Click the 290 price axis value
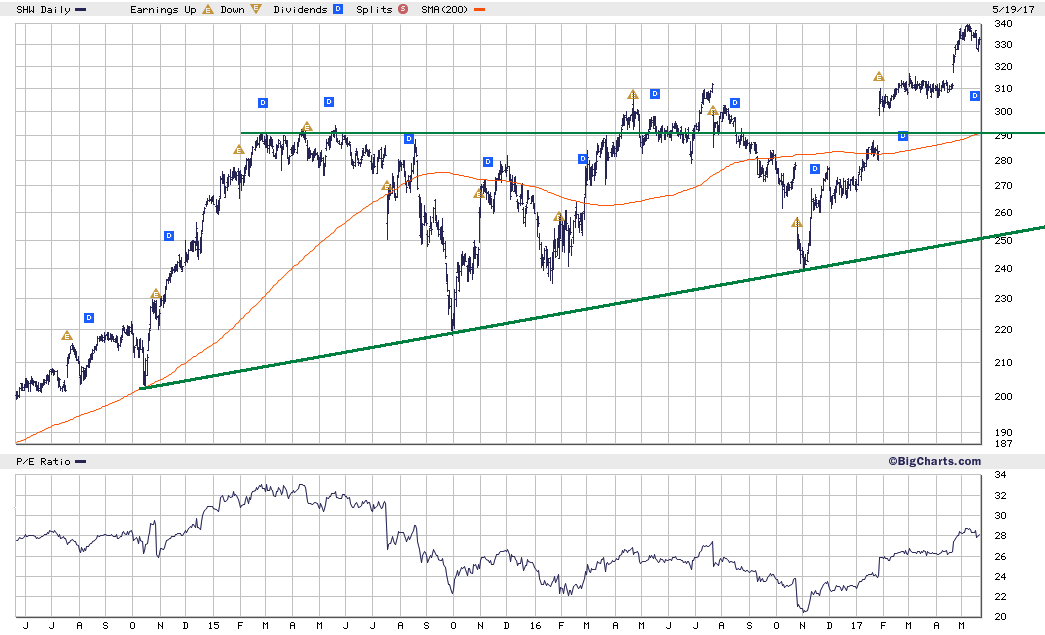1045x635 pixels. coord(1003,135)
